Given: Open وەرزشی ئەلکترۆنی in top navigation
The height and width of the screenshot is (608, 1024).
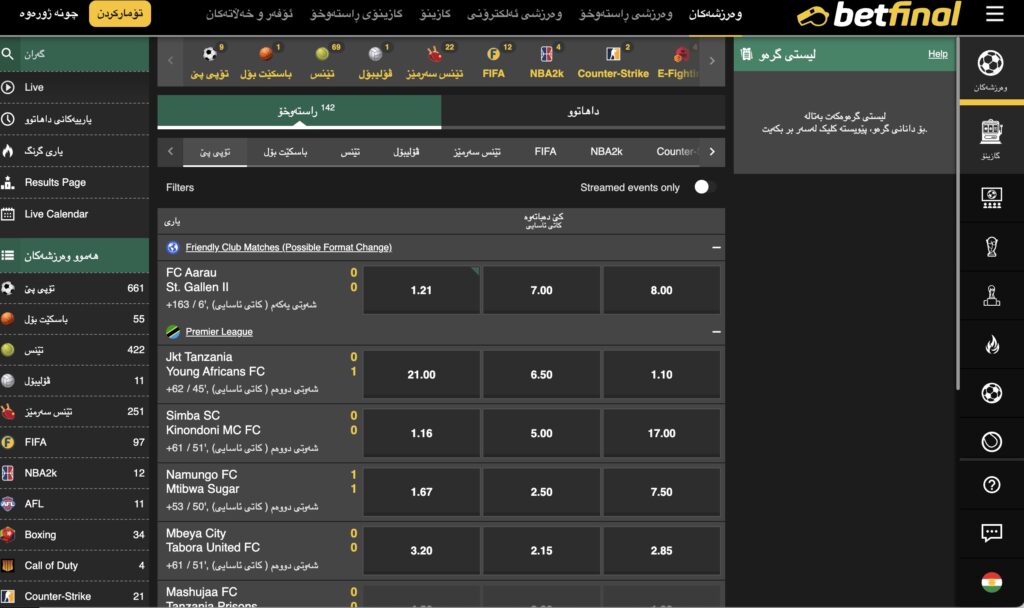Looking at the screenshot, I should pyautogui.click(x=515, y=14).
